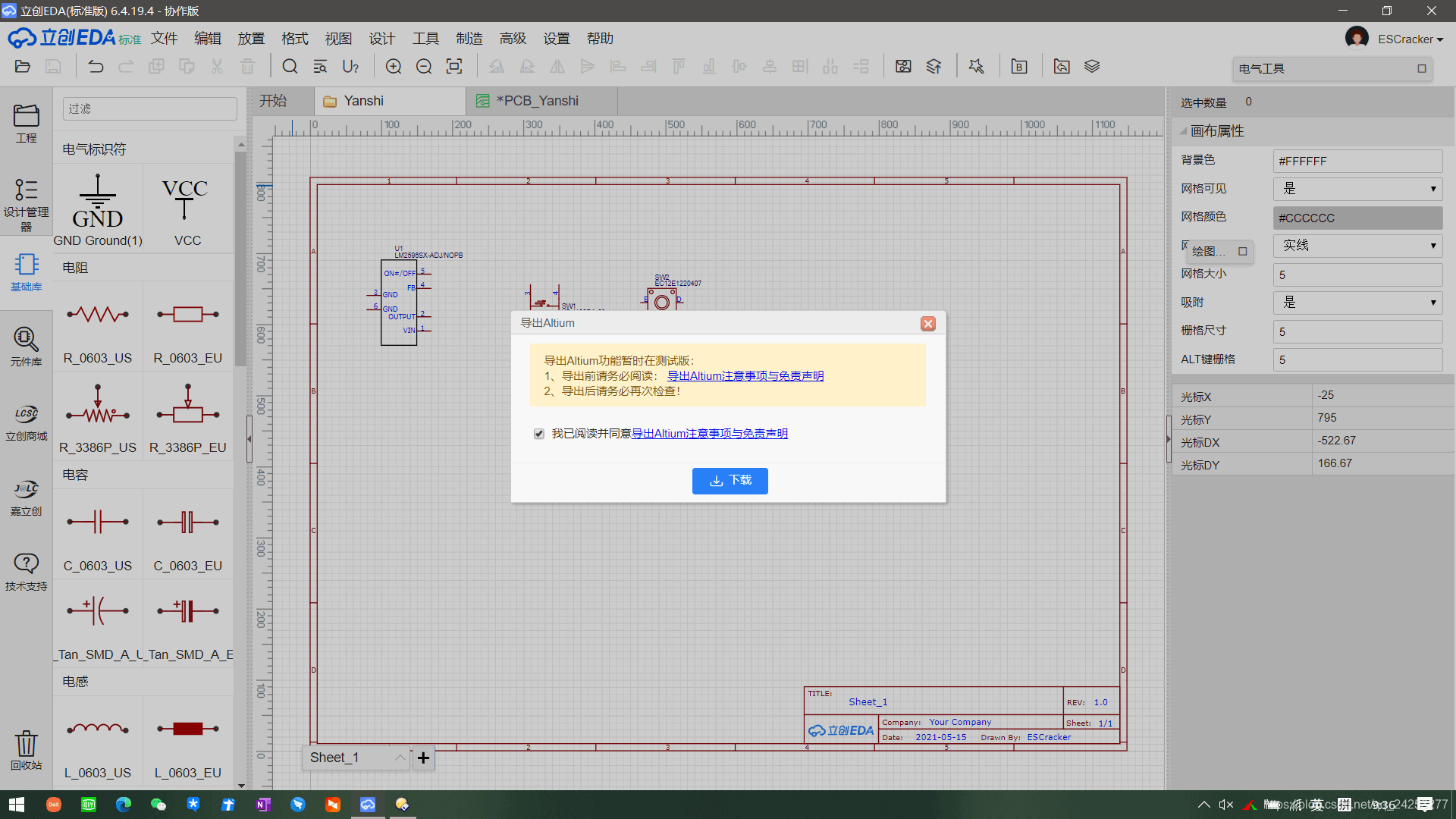The image size is (1456, 819).
Task: Click the fit-to-window toolbar icon
Action: (x=454, y=67)
